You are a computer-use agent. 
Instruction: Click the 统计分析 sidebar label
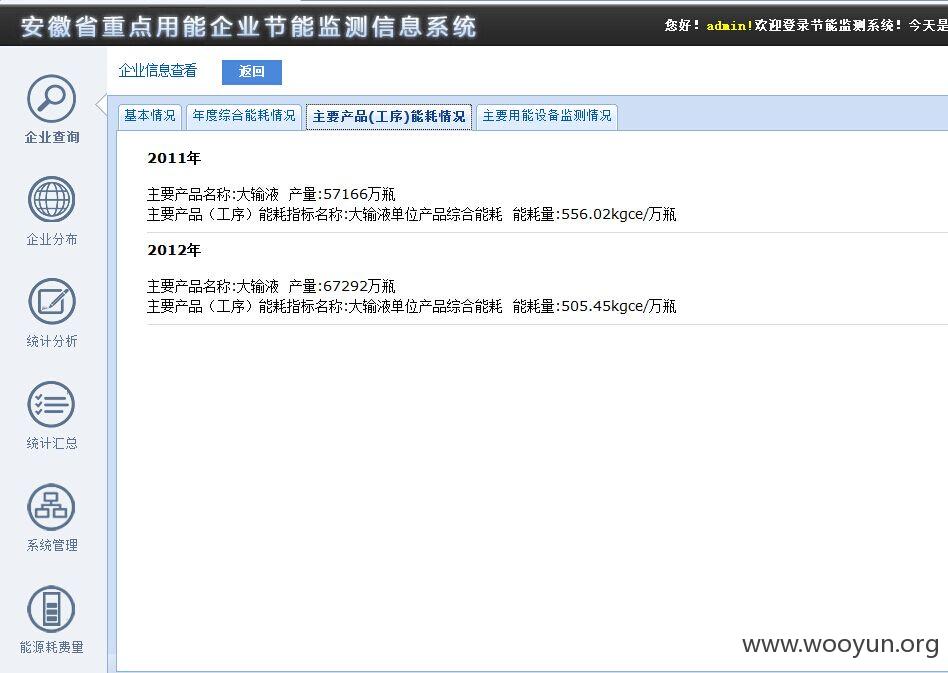pos(52,342)
